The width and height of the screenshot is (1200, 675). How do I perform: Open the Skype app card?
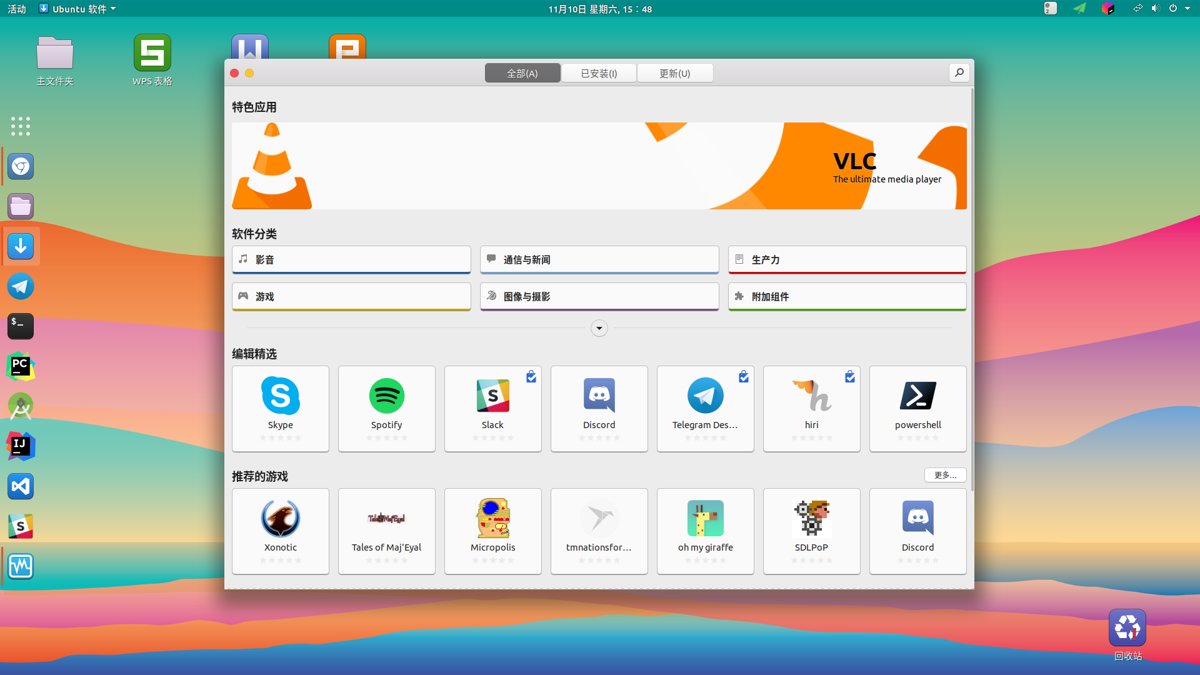(280, 408)
